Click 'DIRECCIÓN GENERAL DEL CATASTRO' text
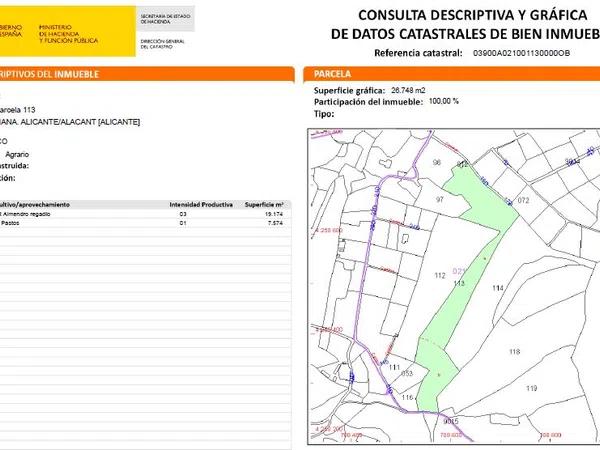This screenshot has width=600, height=450. click(x=162, y=44)
